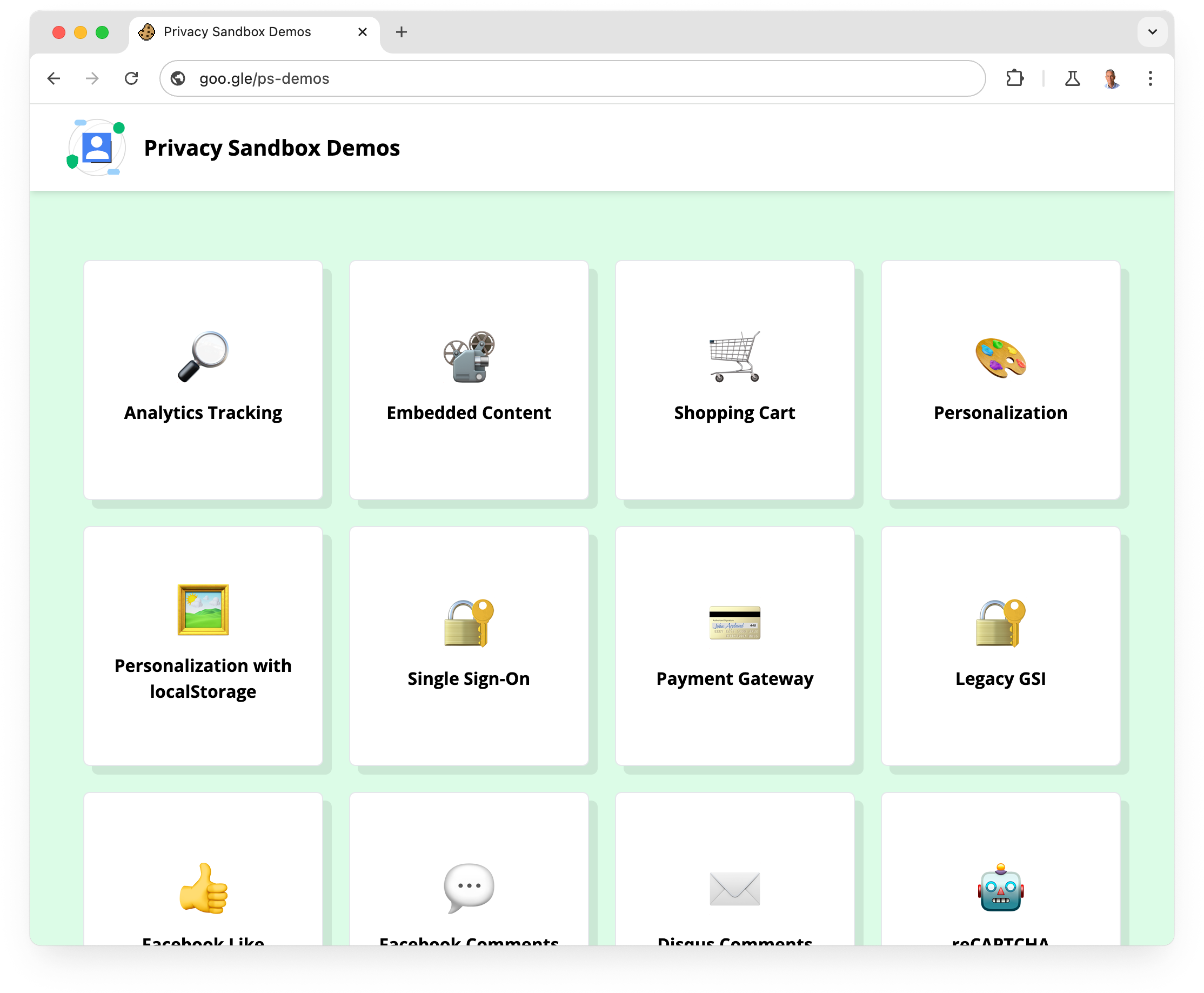The image size is (1204, 993).
Task: Open the Personalization with localStorage demo
Action: 202,644
